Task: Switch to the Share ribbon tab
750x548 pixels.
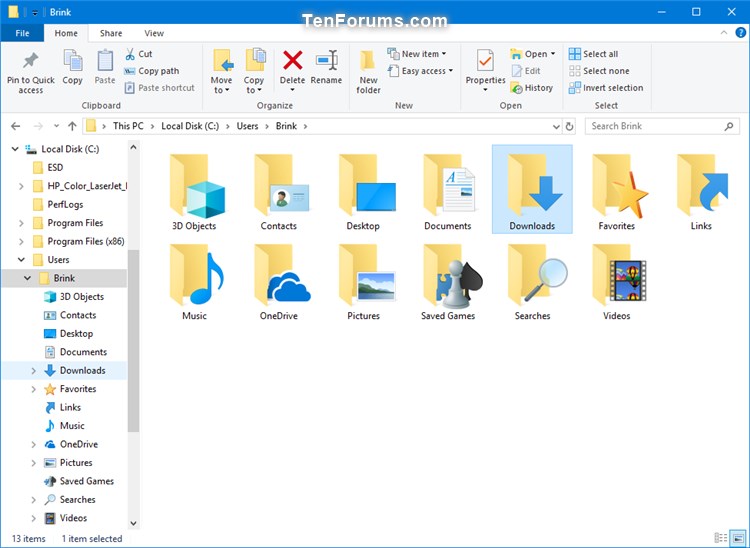Action: tap(111, 33)
